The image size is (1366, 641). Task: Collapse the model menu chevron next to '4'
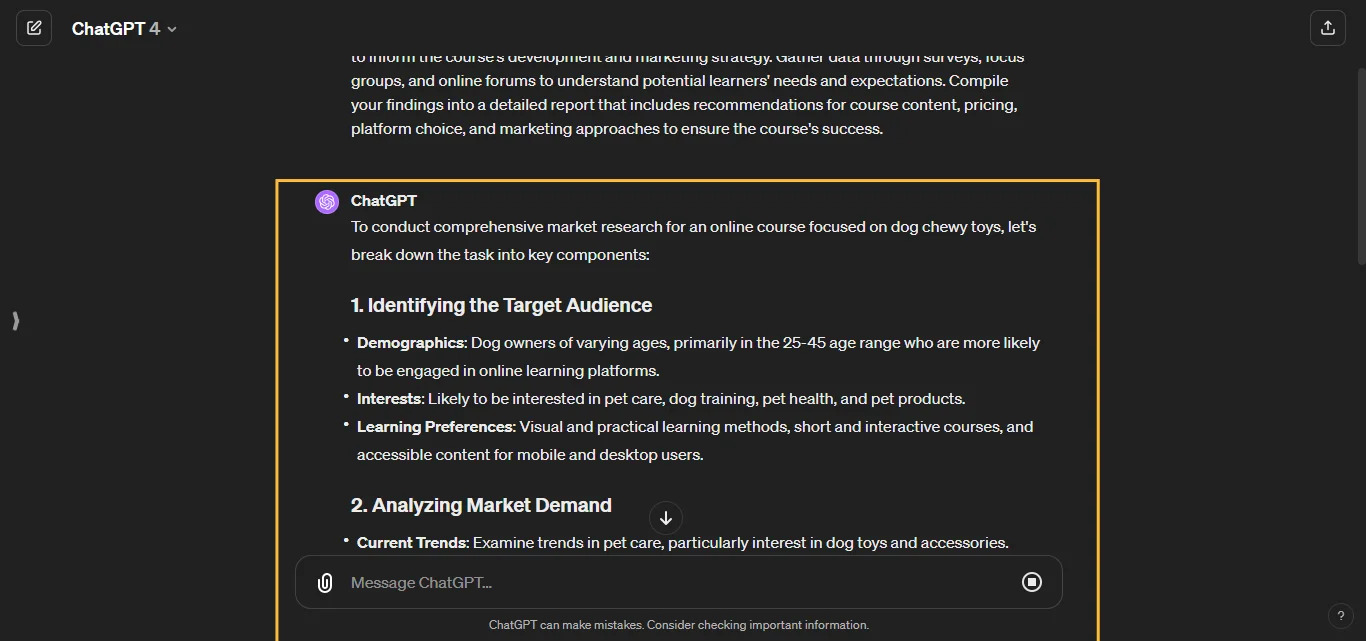[172, 29]
